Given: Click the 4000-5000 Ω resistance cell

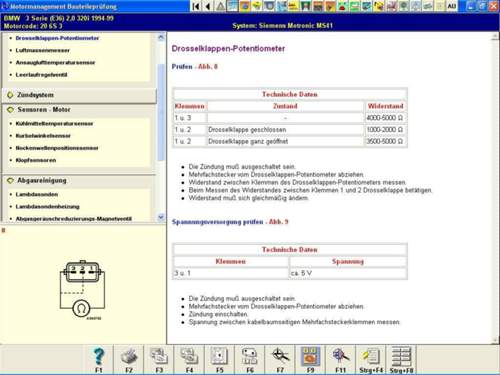Looking at the screenshot, I should point(385,118).
